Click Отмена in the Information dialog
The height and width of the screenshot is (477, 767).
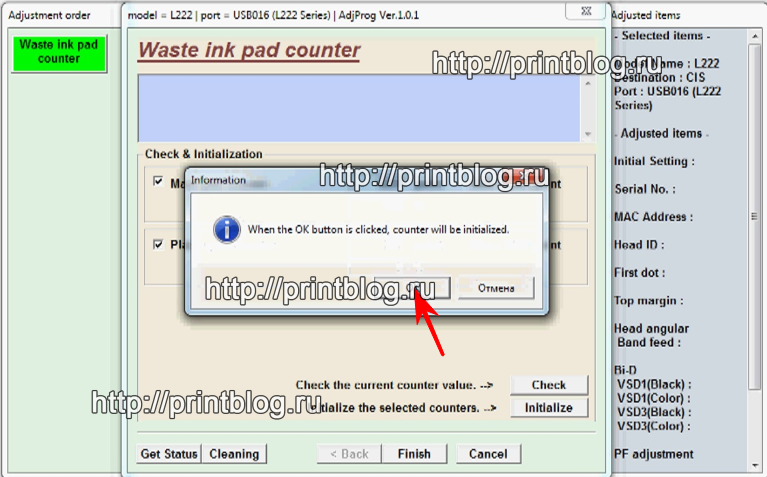[496, 288]
